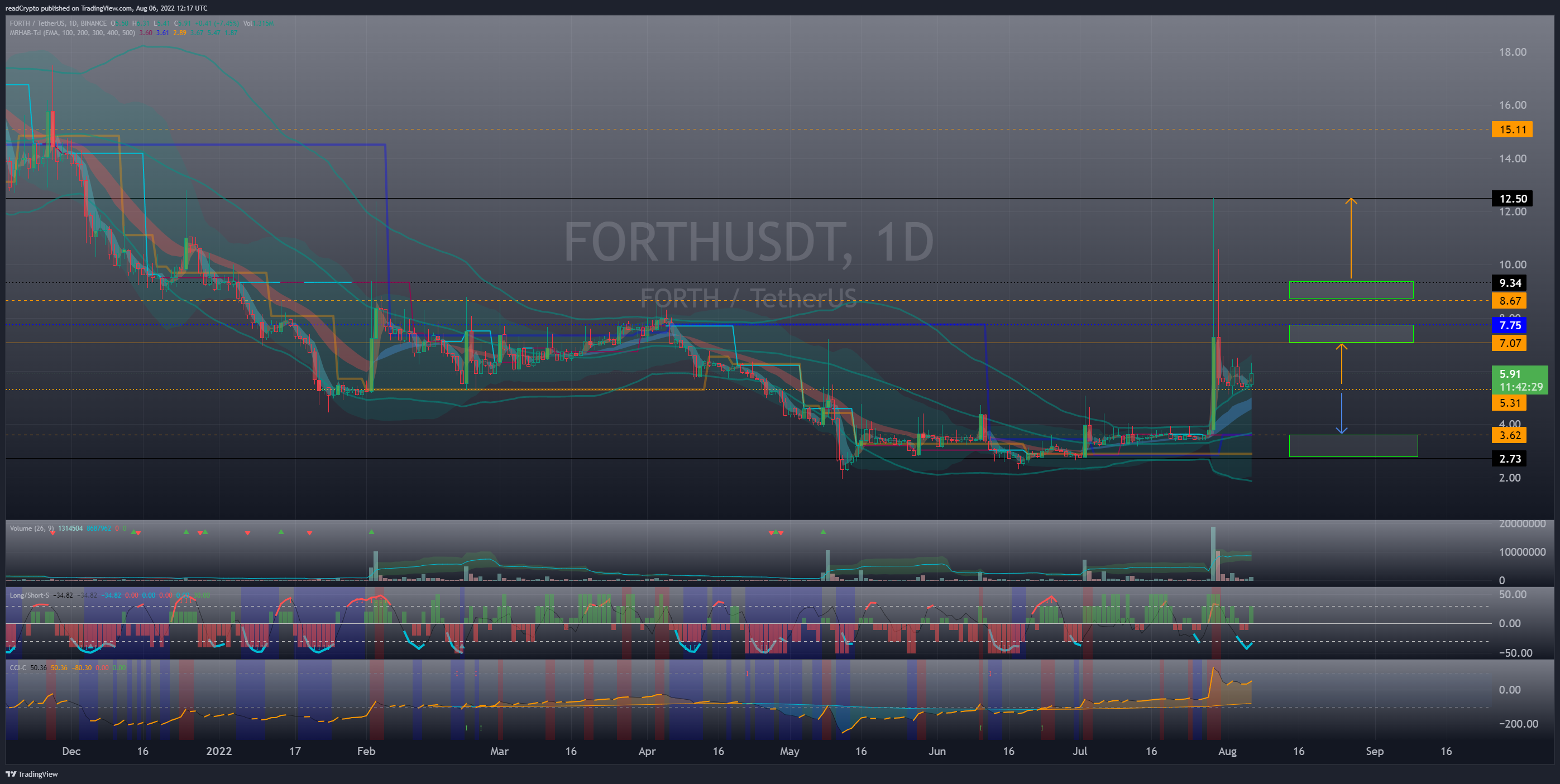
Task: Click the close value C5.91 in legend
Action: 182,23
